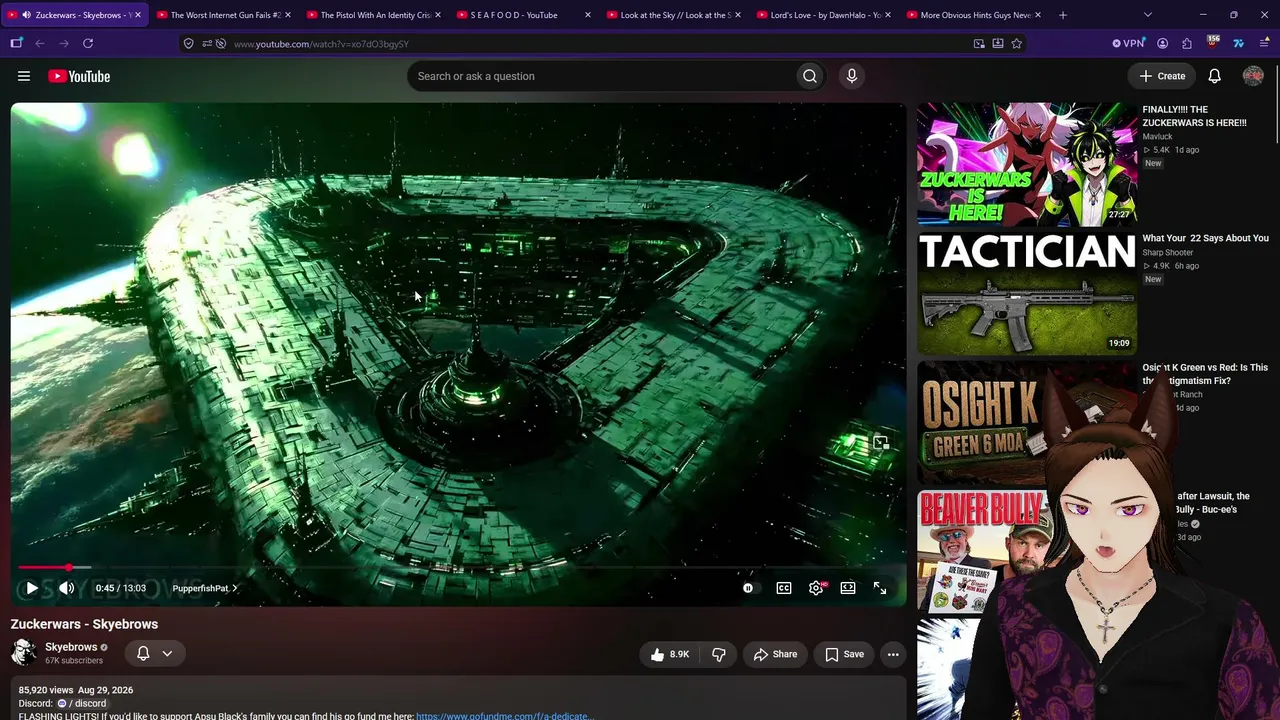Close the S E A F O O D tab
Screen dimensions: 1280x720
(587, 15)
